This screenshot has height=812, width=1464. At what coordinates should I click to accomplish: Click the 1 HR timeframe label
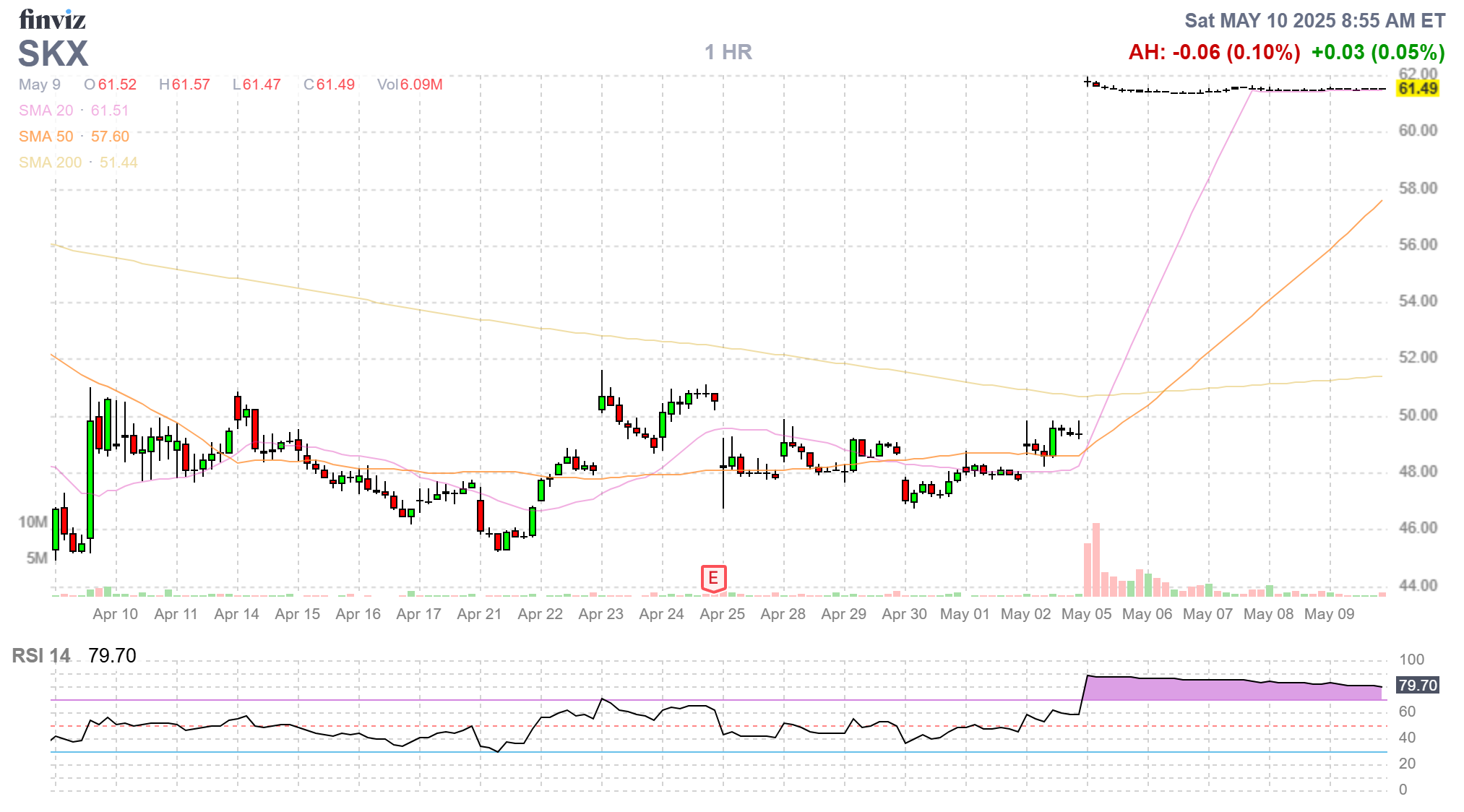tap(728, 52)
